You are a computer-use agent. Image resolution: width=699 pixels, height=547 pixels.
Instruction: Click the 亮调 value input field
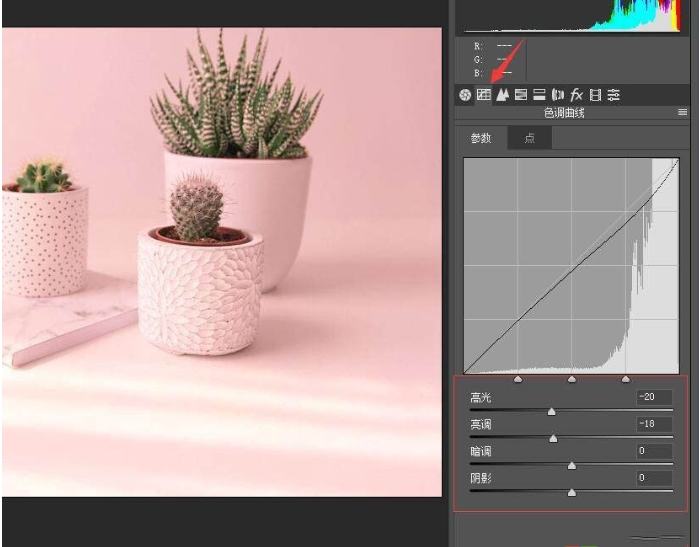pyautogui.click(x=654, y=425)
